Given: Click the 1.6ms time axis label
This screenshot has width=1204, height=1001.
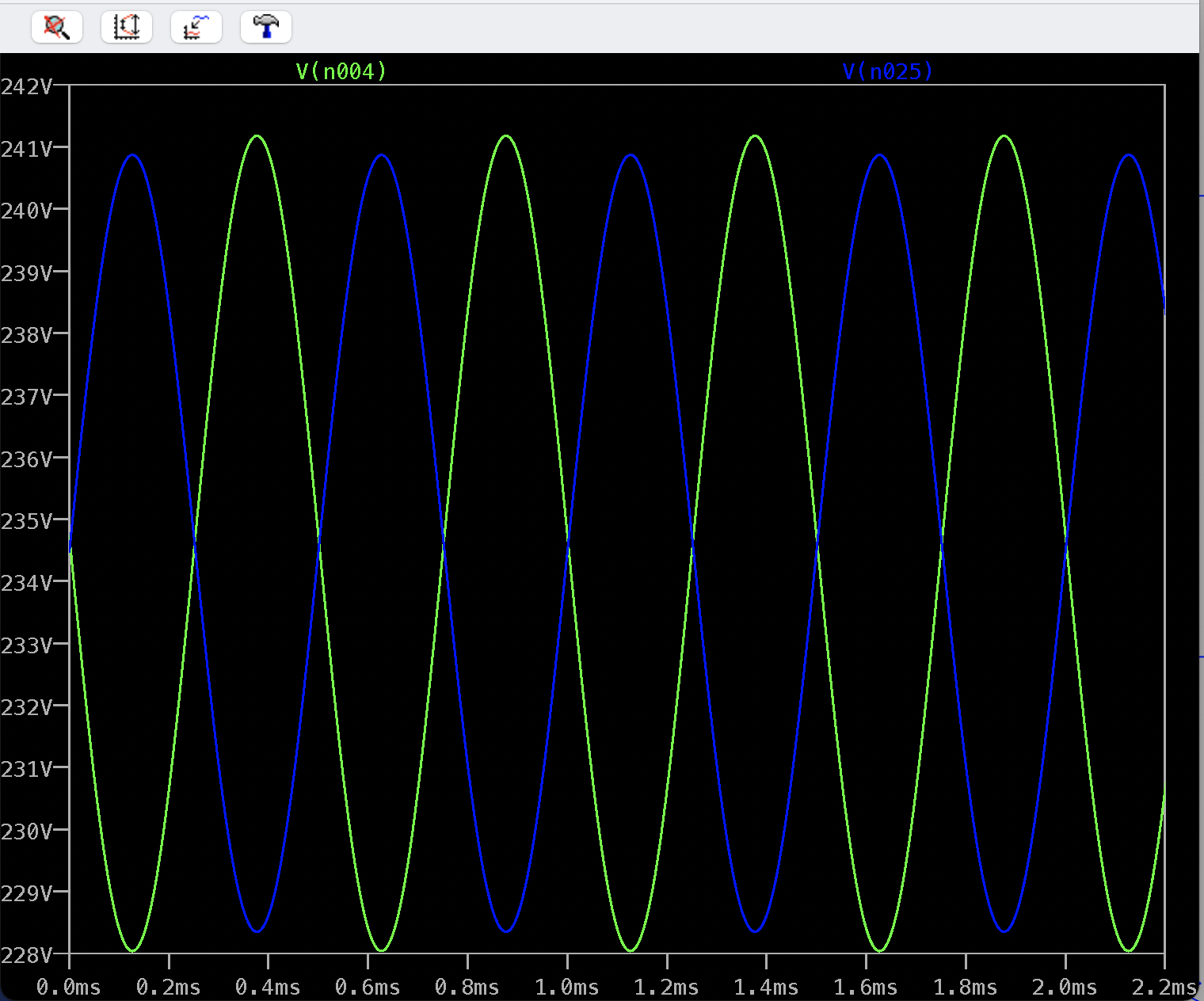Looking at the screenshot, I should click(866, 988).
